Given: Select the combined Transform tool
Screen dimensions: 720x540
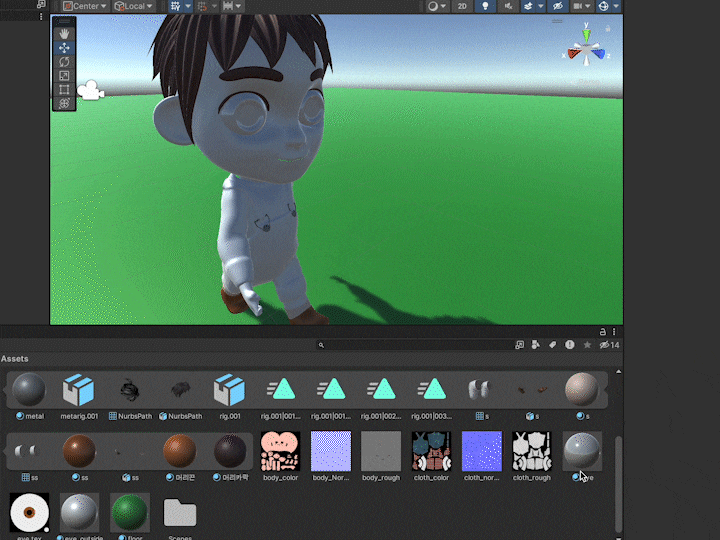Looking at the screenshot, I should click(x=64, y=103).
